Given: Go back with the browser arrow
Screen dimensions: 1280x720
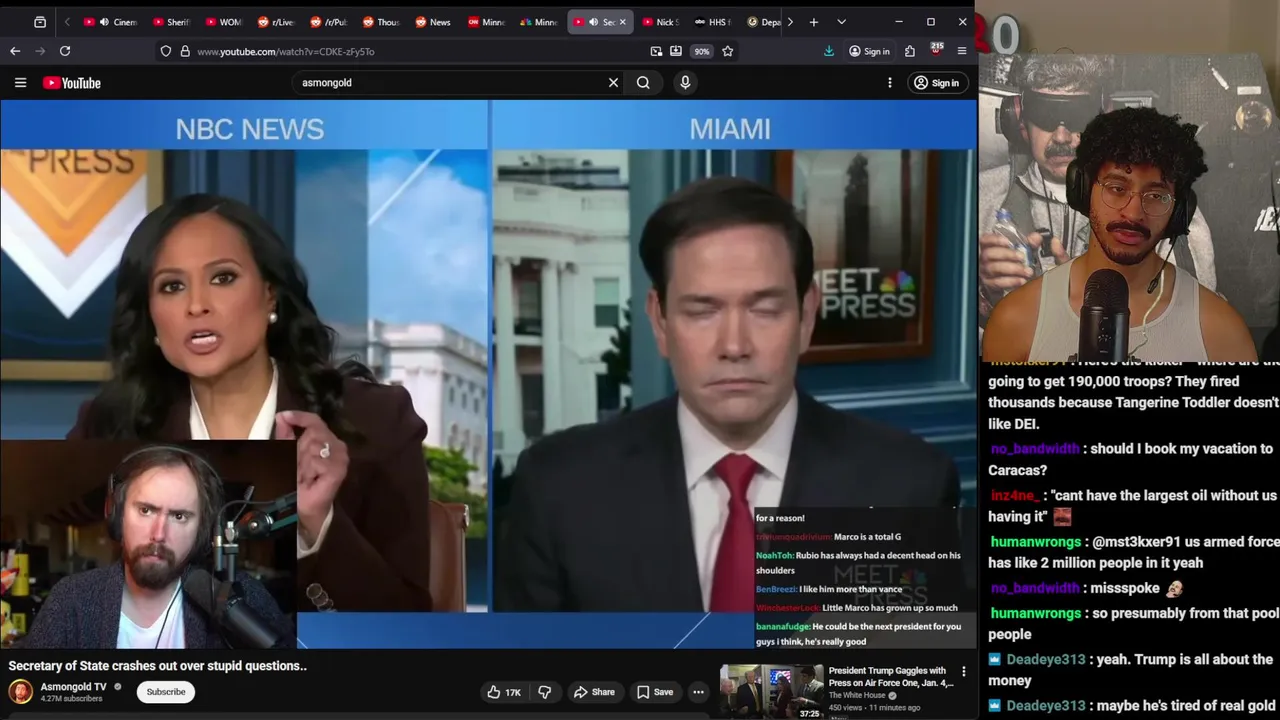Looking at the screenshot, I should 15,51.
